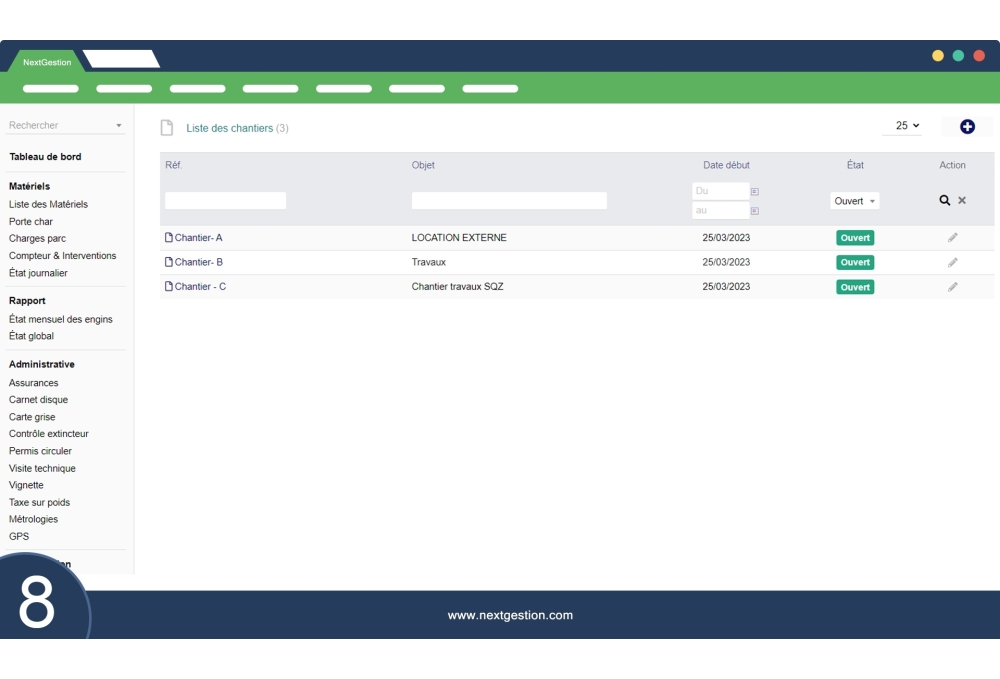This screenshot has width=1000, height=679.
Task: Click the magnifier search filter icon
Action: pyautogui.click(x=945, y=200)
